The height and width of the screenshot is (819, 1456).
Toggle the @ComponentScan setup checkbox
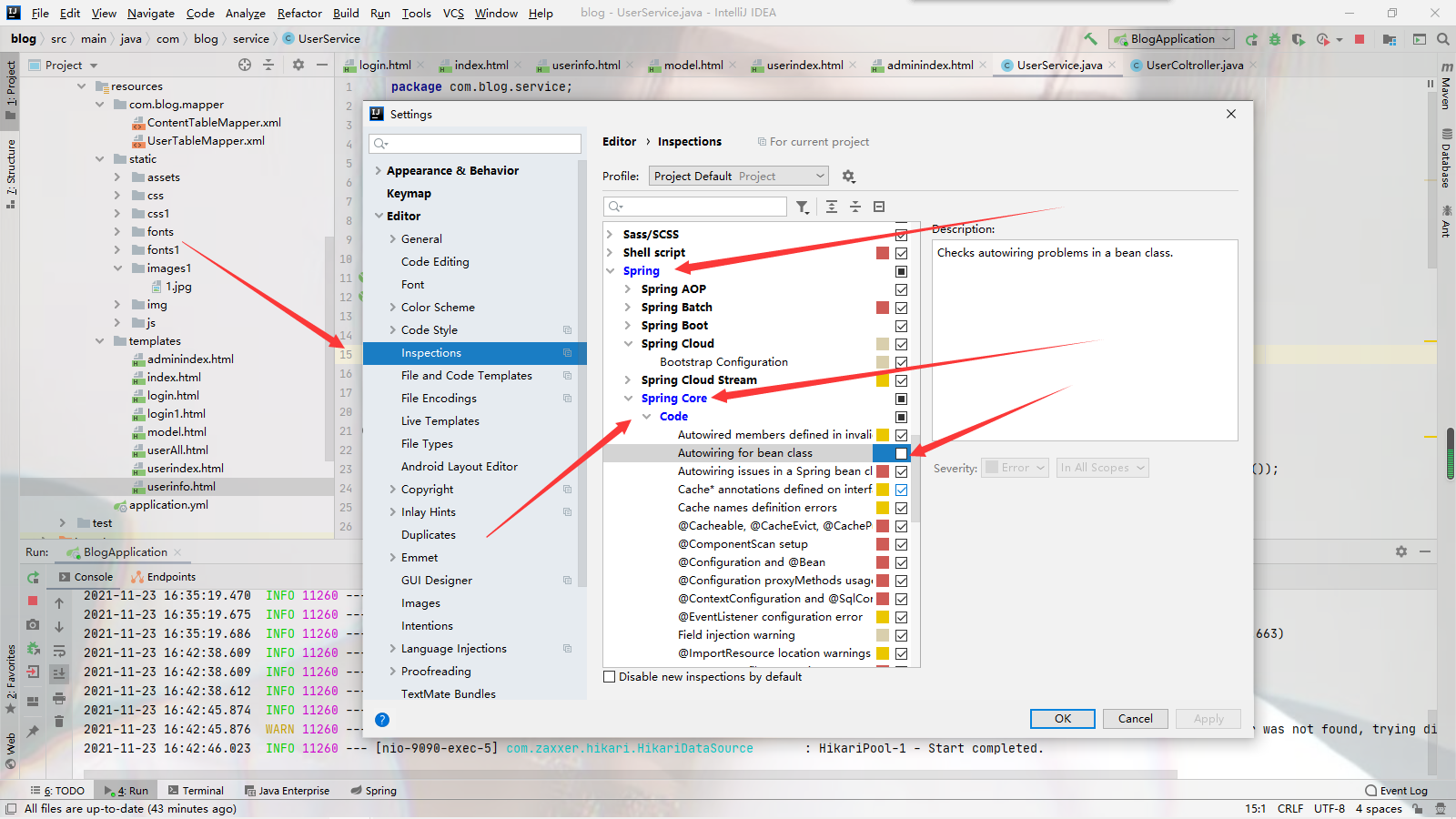click(902, 544)
